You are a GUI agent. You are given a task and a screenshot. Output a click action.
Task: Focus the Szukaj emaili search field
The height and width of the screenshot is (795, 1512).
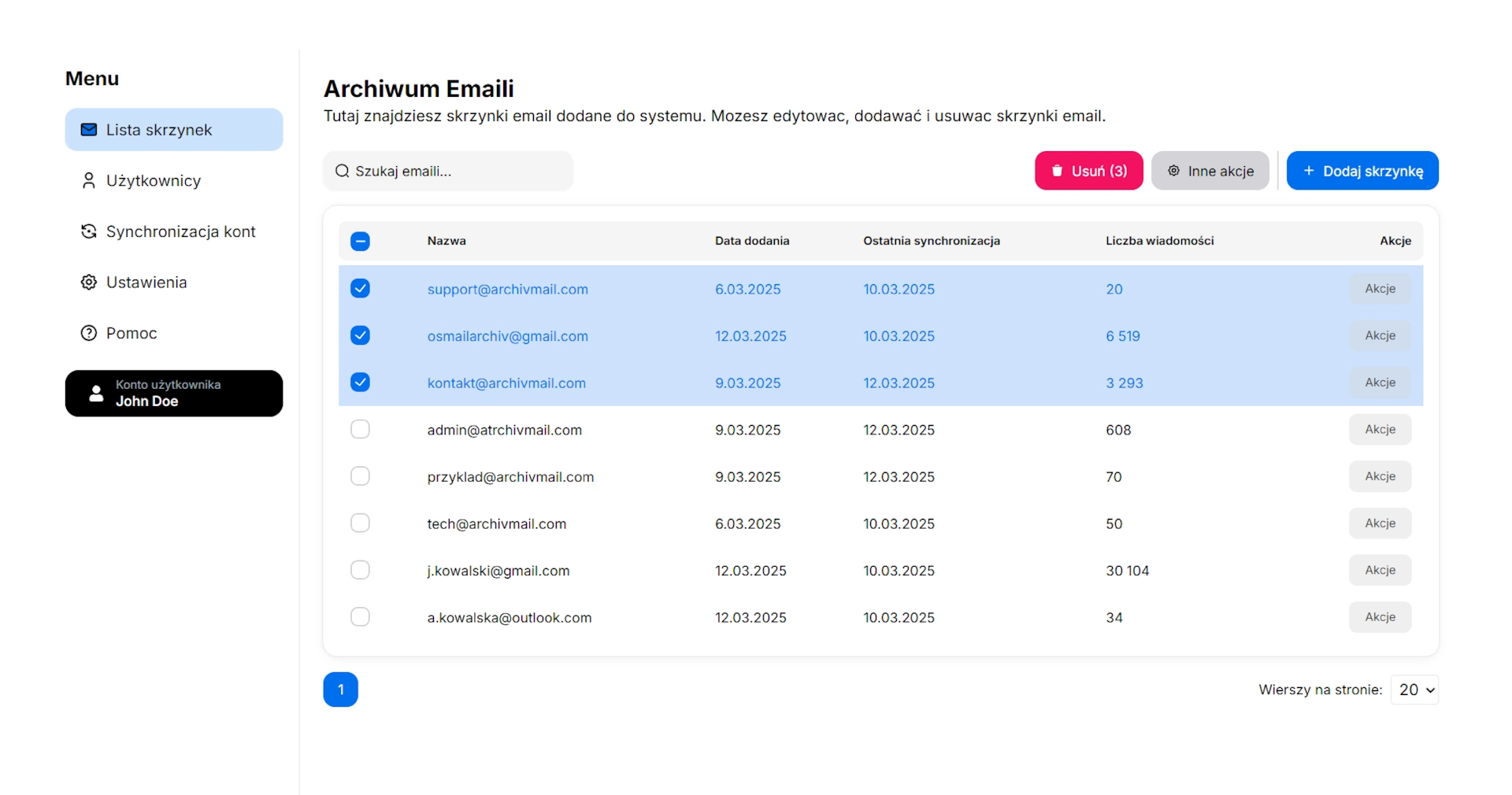click(x=448, y=171)
